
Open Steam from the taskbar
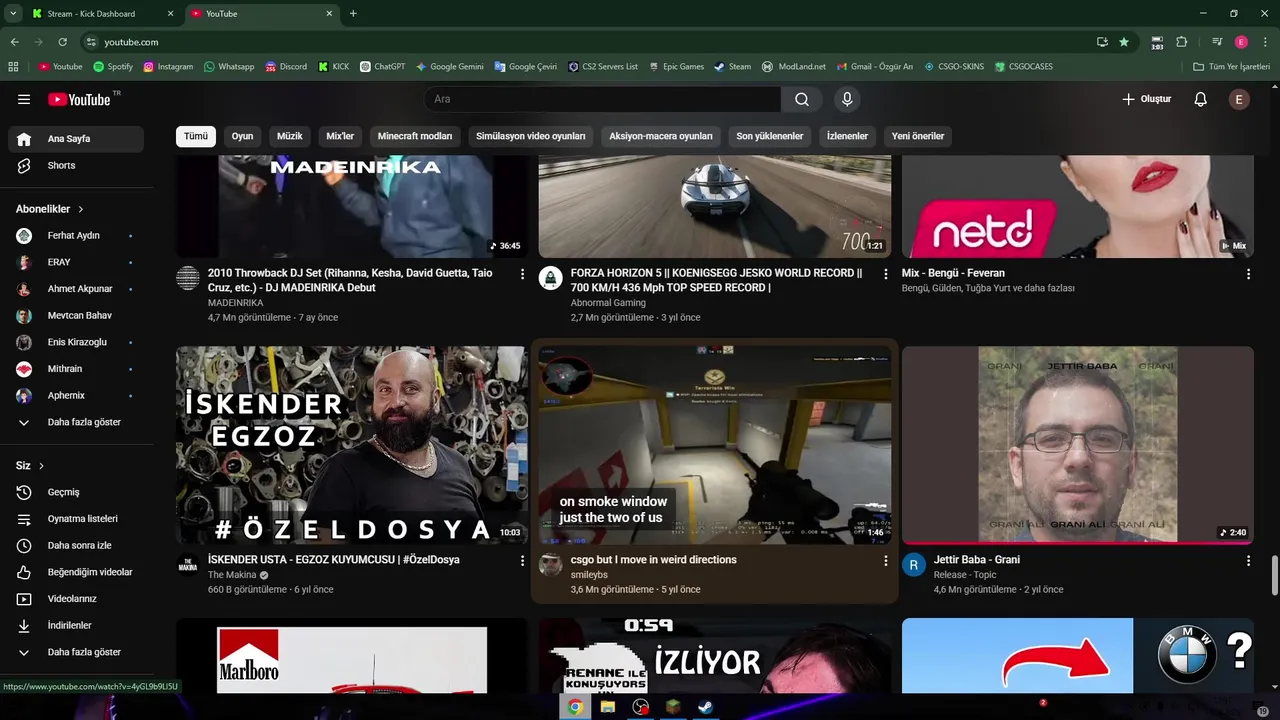pyautogui.click(x=705, y=707)
